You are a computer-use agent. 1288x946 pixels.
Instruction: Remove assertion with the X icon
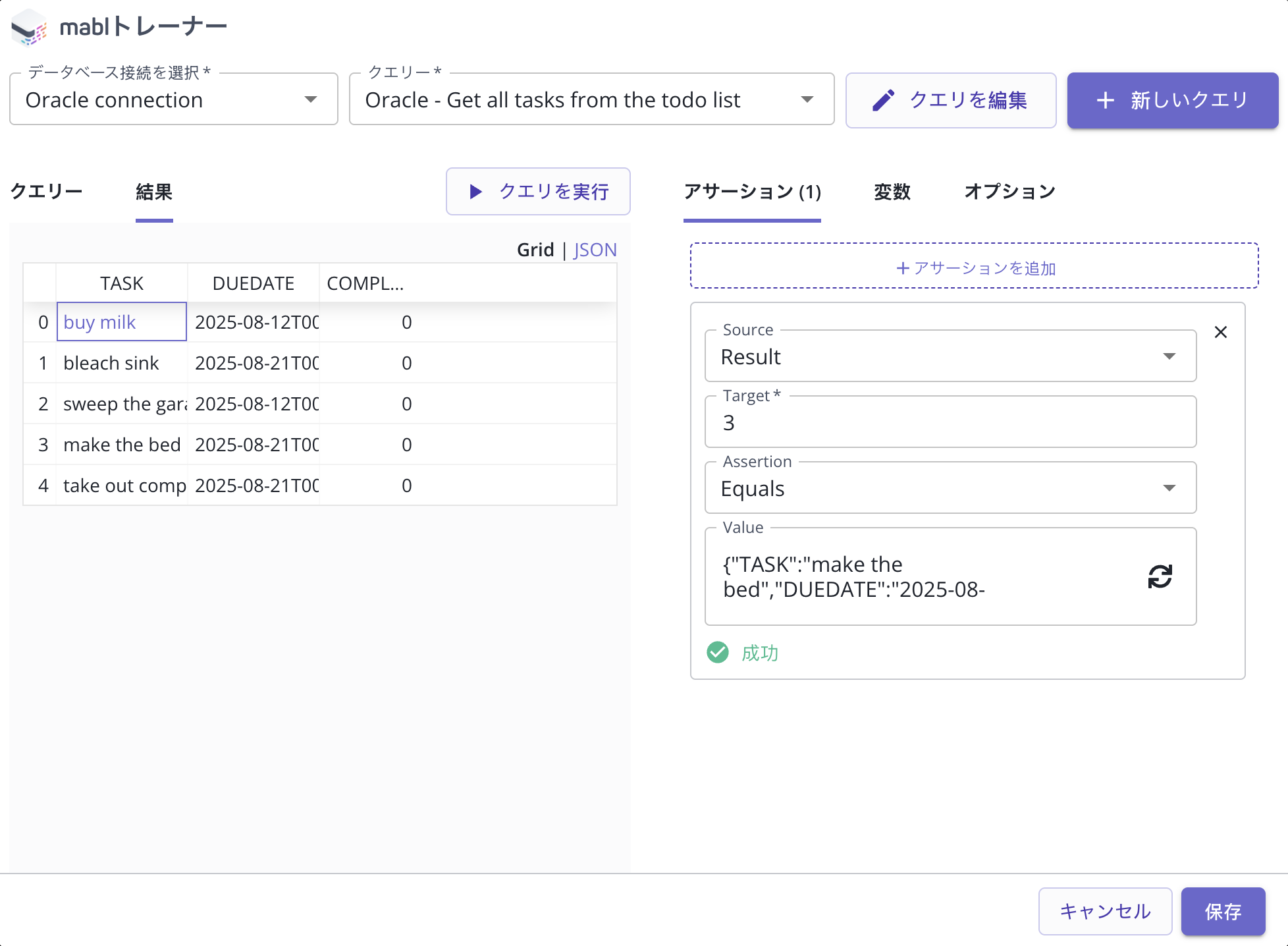1220,332
